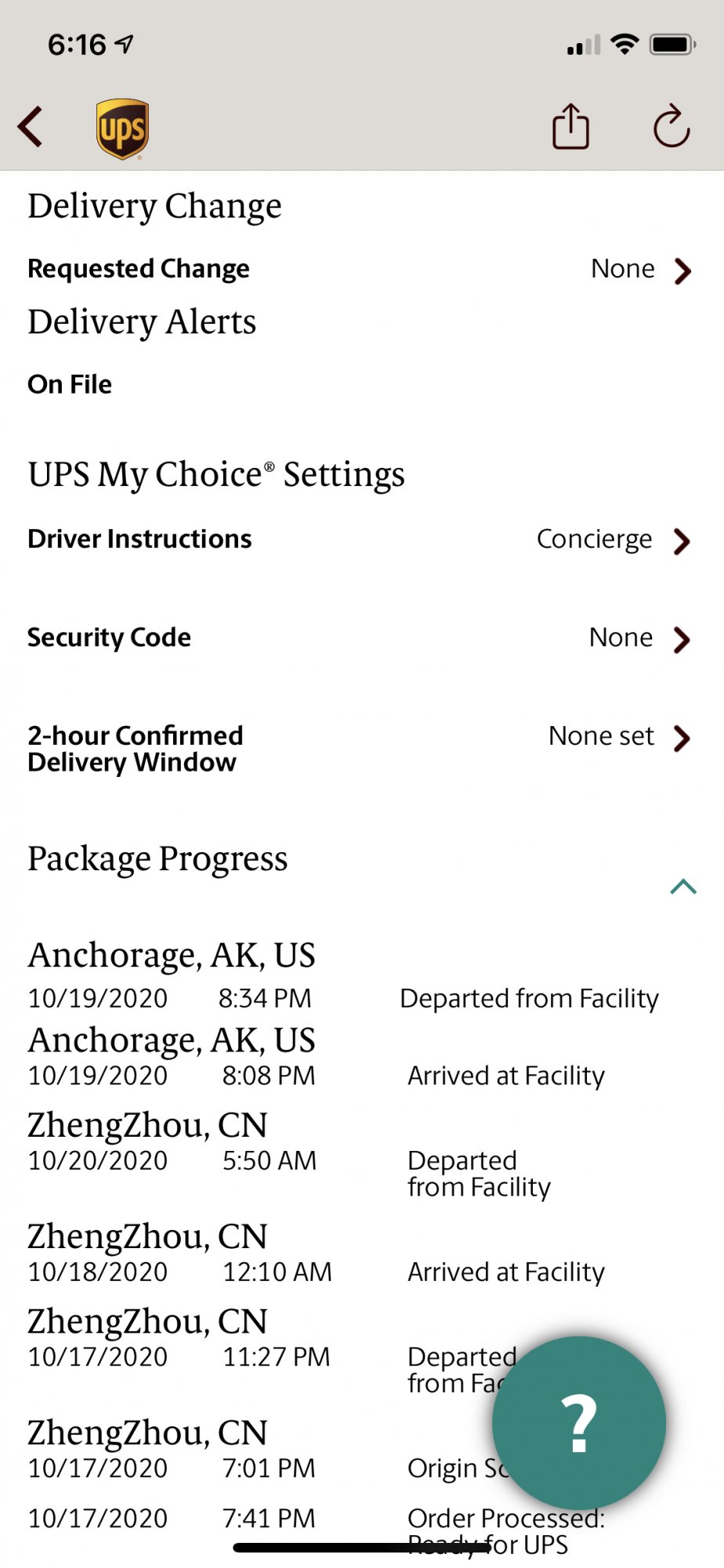This screenshot has width=724, height=1568.
Task: Open Driver Instructions chevron next to Concierge
Action: [682, 541]
